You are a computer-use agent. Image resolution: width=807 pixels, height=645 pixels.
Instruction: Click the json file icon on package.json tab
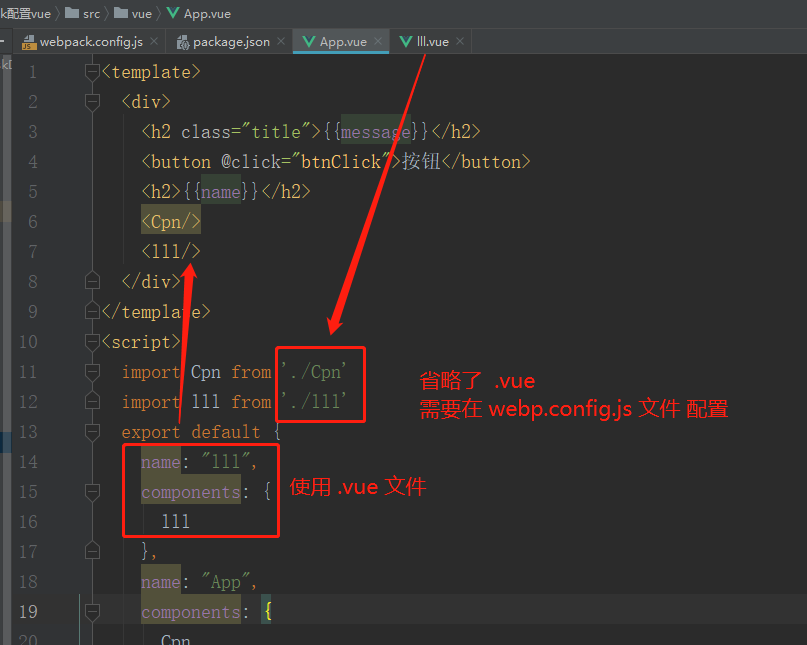183,42
